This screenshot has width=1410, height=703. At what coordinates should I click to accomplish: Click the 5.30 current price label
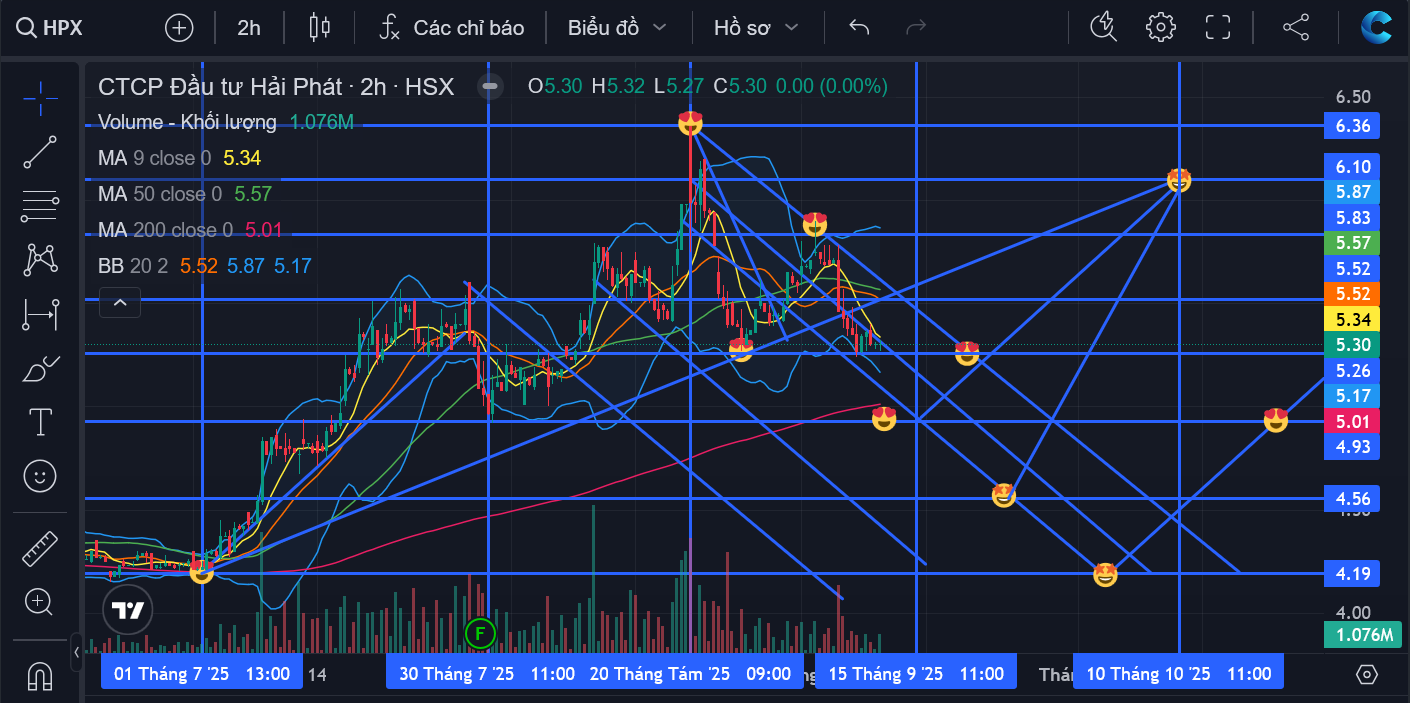(x=1352, y=345)
